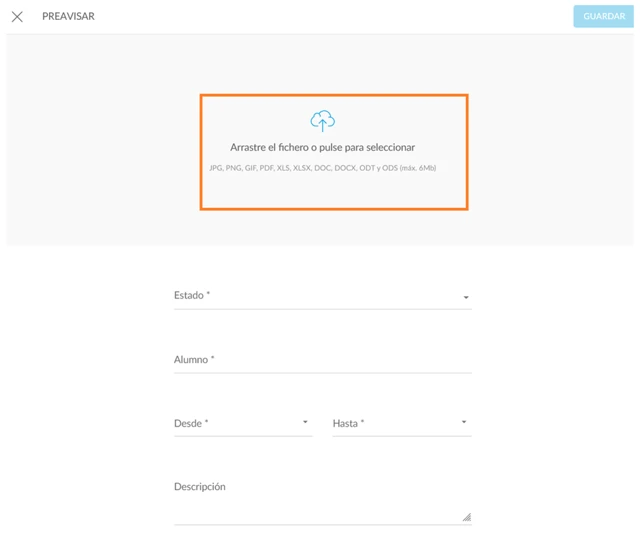Screen dimensions: 640x537
Task: Click the cloud upload icon
Action: point(322,121)
